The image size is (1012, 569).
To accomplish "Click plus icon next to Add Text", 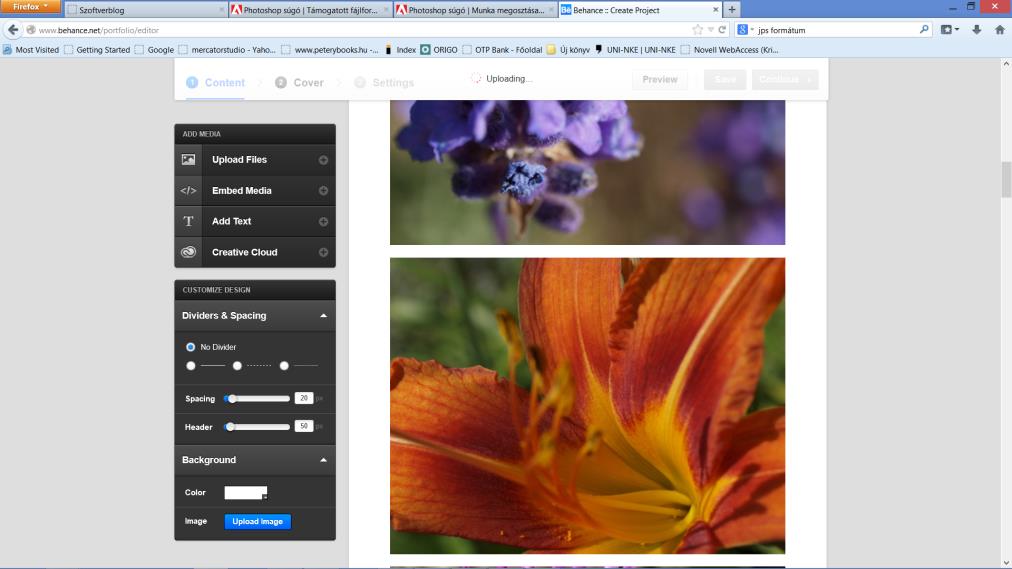I will click(323, 221).
